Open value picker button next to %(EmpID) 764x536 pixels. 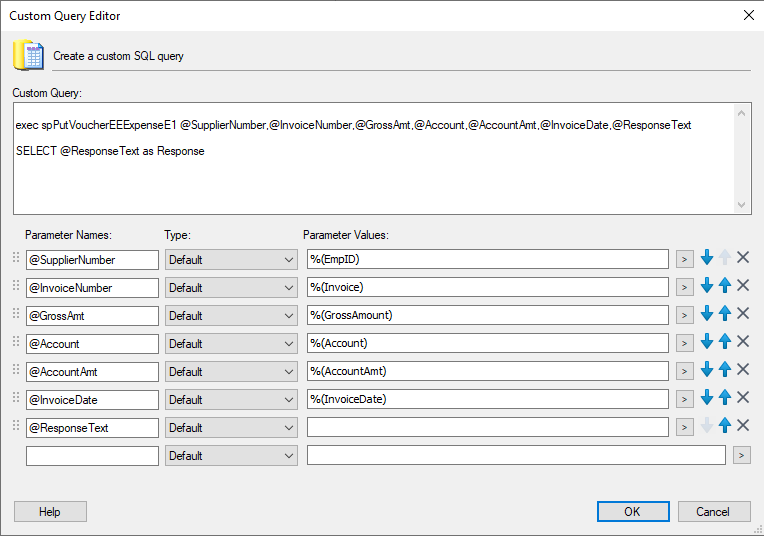(684, 259)
